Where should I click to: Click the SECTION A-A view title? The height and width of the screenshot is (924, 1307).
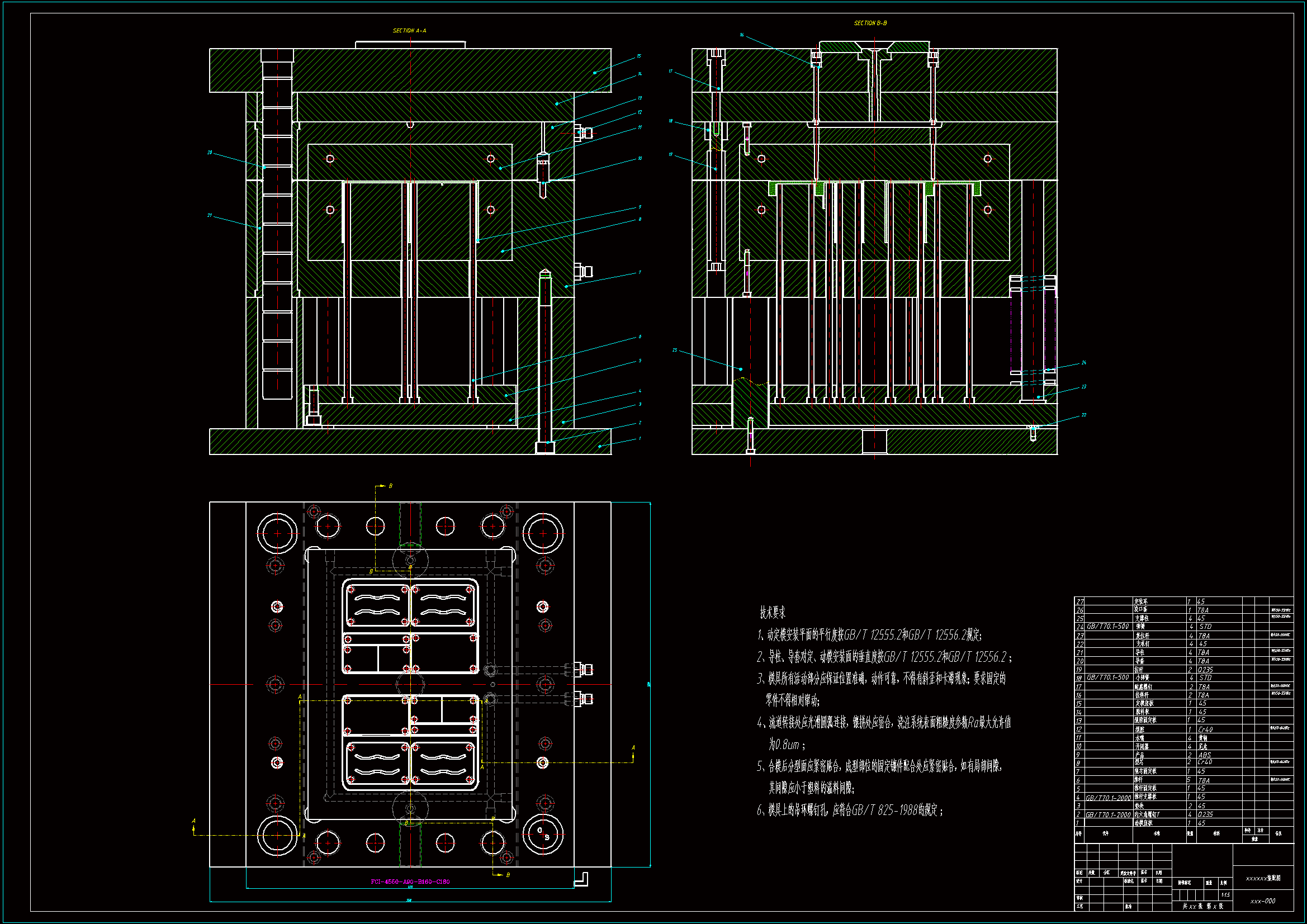click(409, 31)
